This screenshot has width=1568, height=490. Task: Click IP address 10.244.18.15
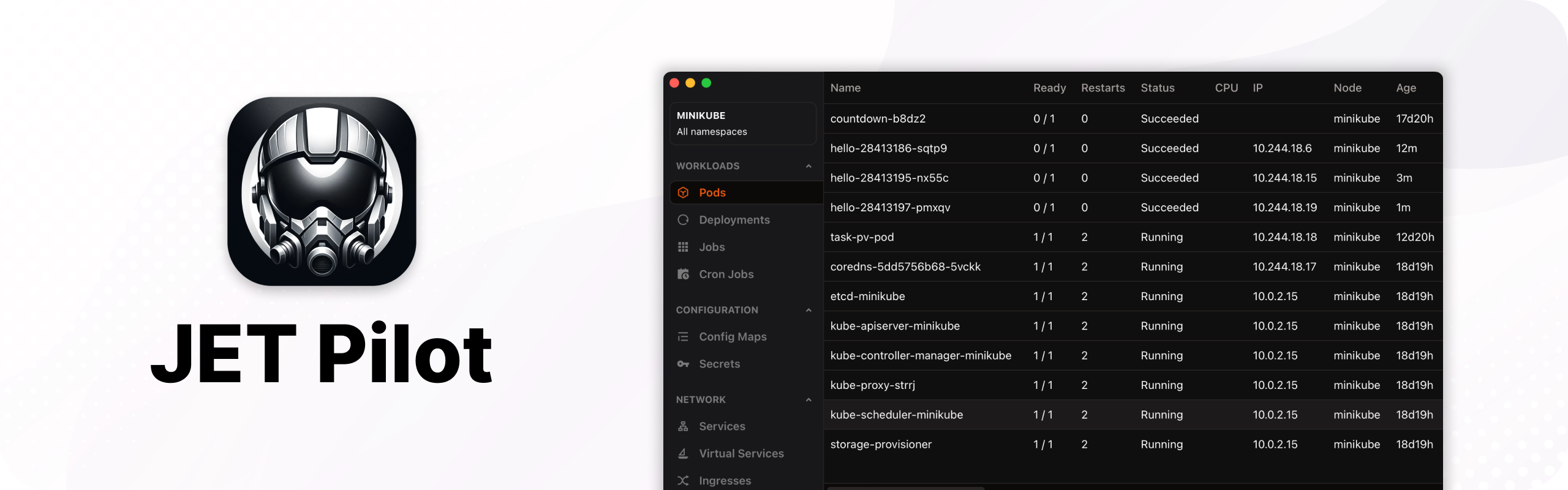tap(1284, 178)
